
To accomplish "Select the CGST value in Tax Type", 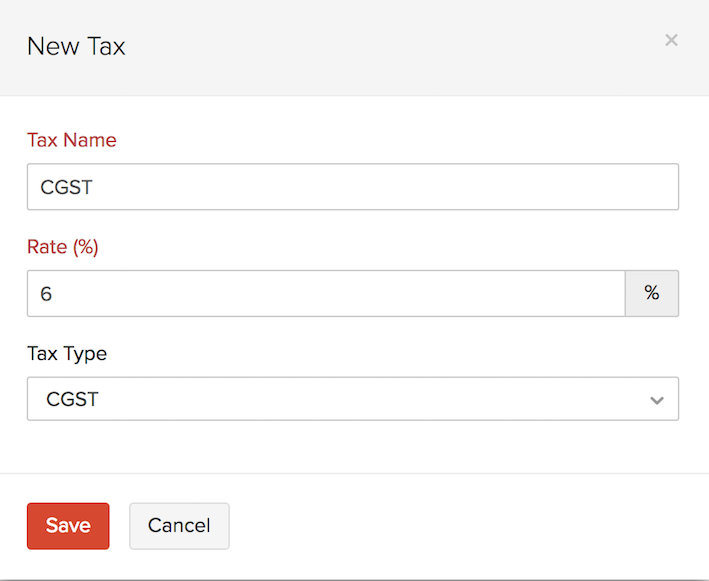I will pos(73,400).
